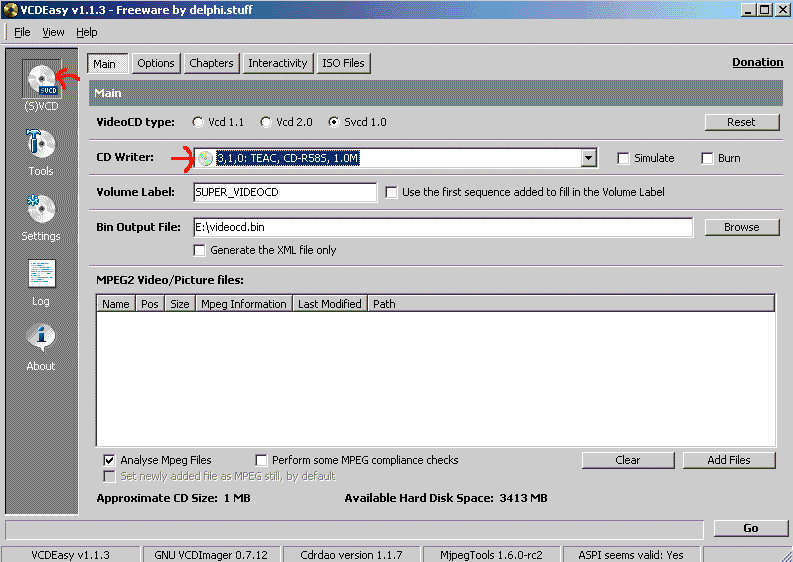The image size is (793, 562).
Task: Click the ASPI seems valid: Yes entry
Action: click(631, 555)
